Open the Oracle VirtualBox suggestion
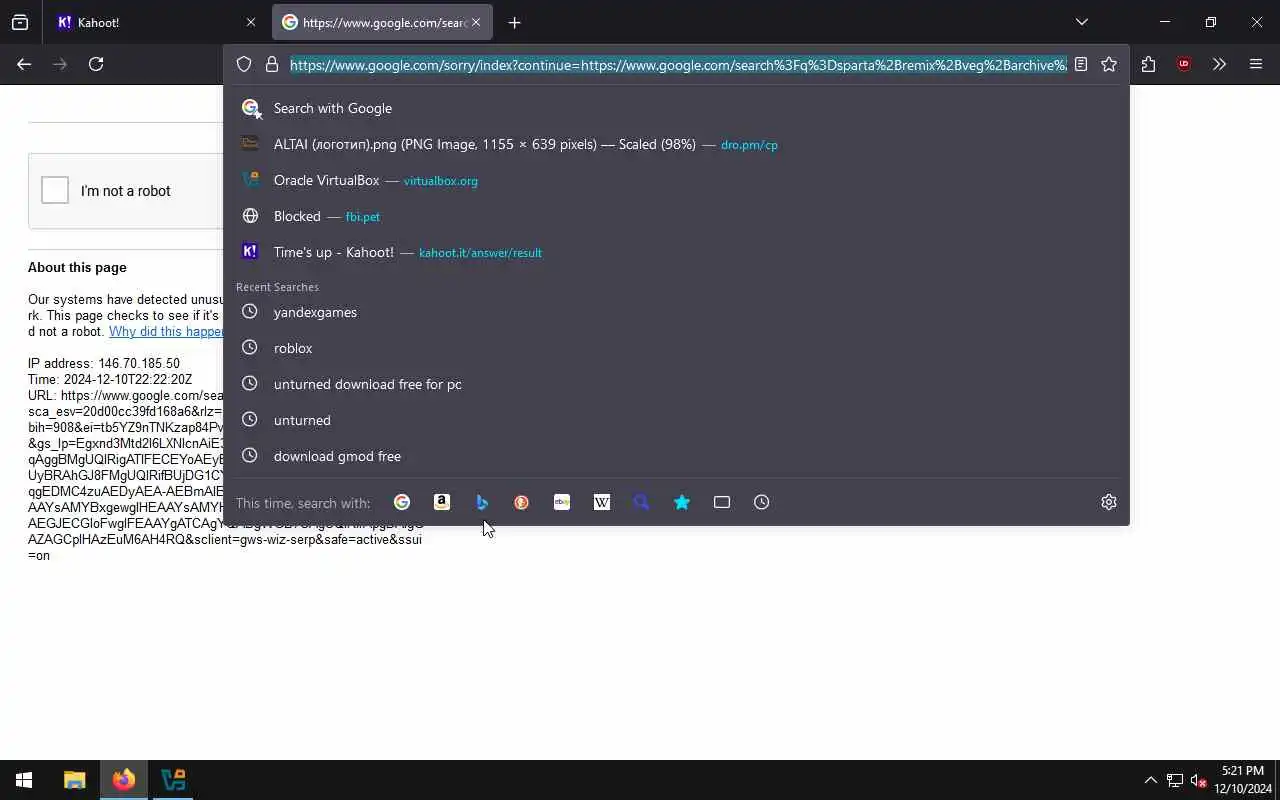 point(676,180)
